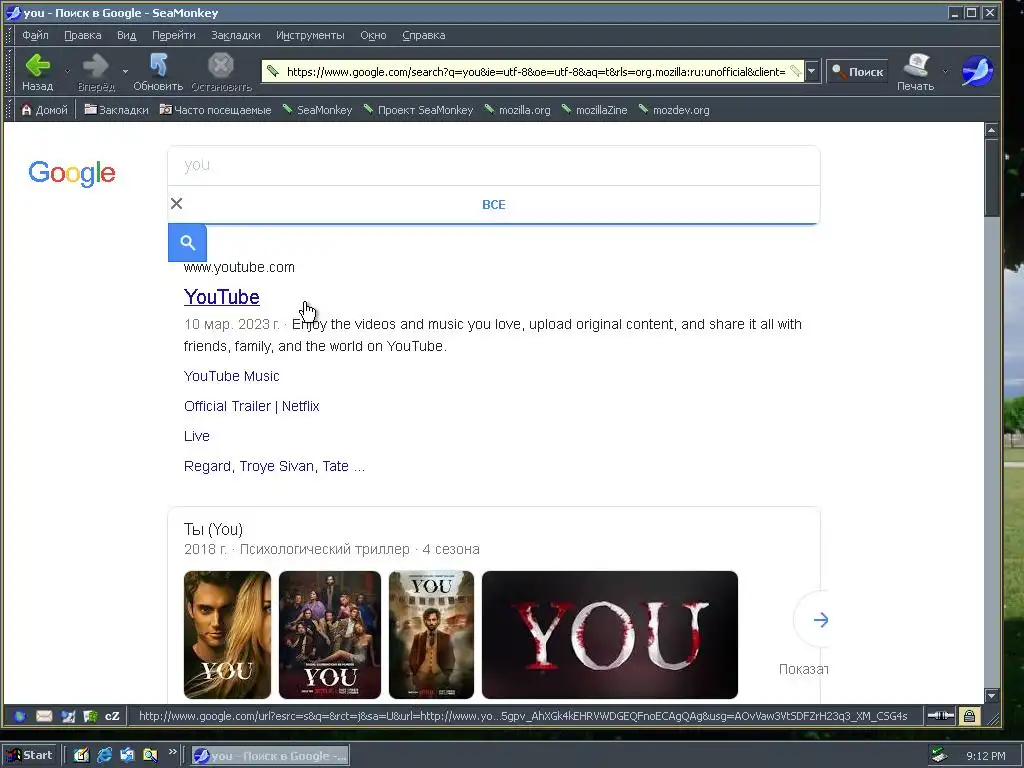Launch Internet Explorer from quick launch

coord(104,756)
